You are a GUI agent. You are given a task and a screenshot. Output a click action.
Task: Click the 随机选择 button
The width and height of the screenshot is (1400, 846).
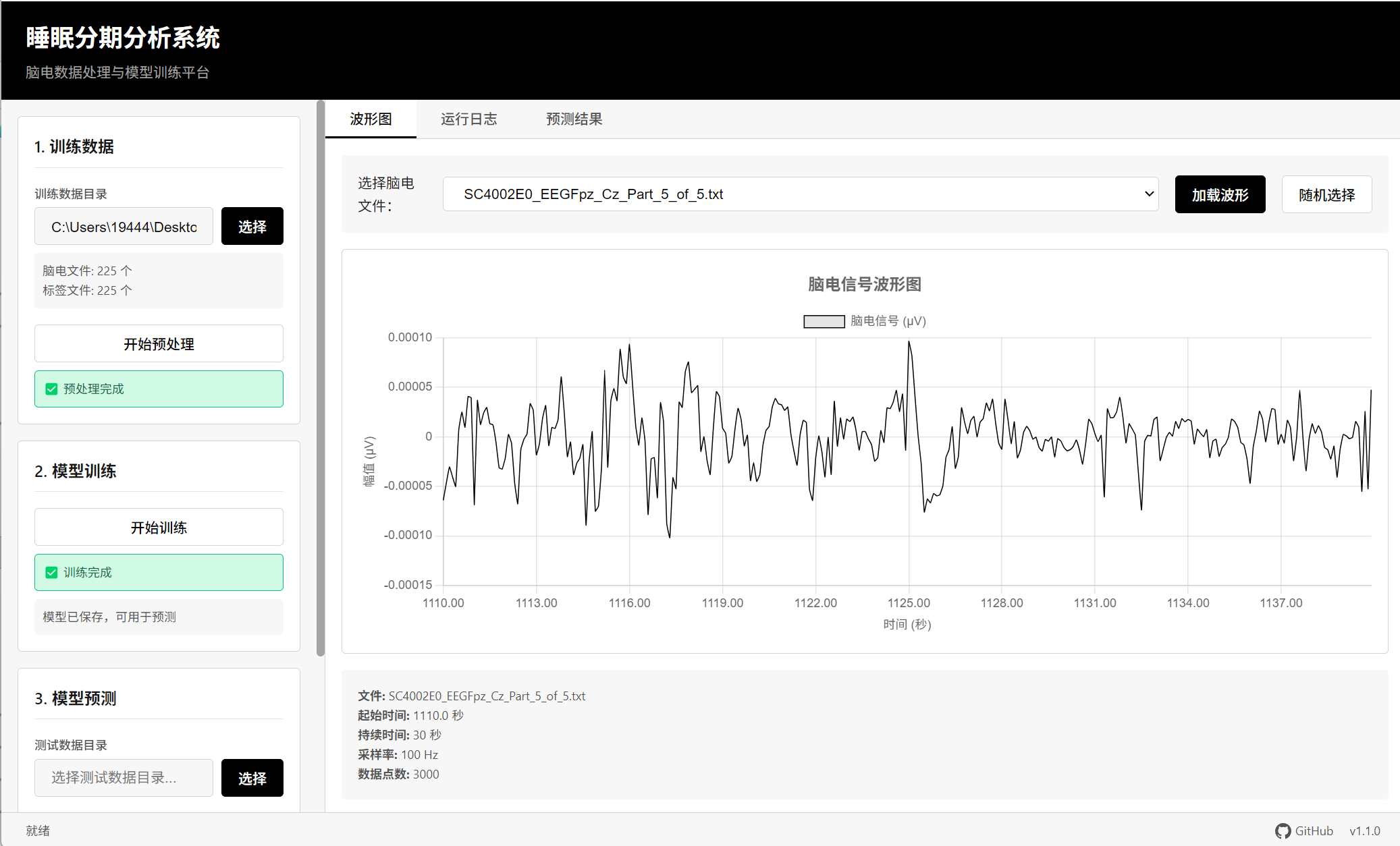[x=1326, y=195]
